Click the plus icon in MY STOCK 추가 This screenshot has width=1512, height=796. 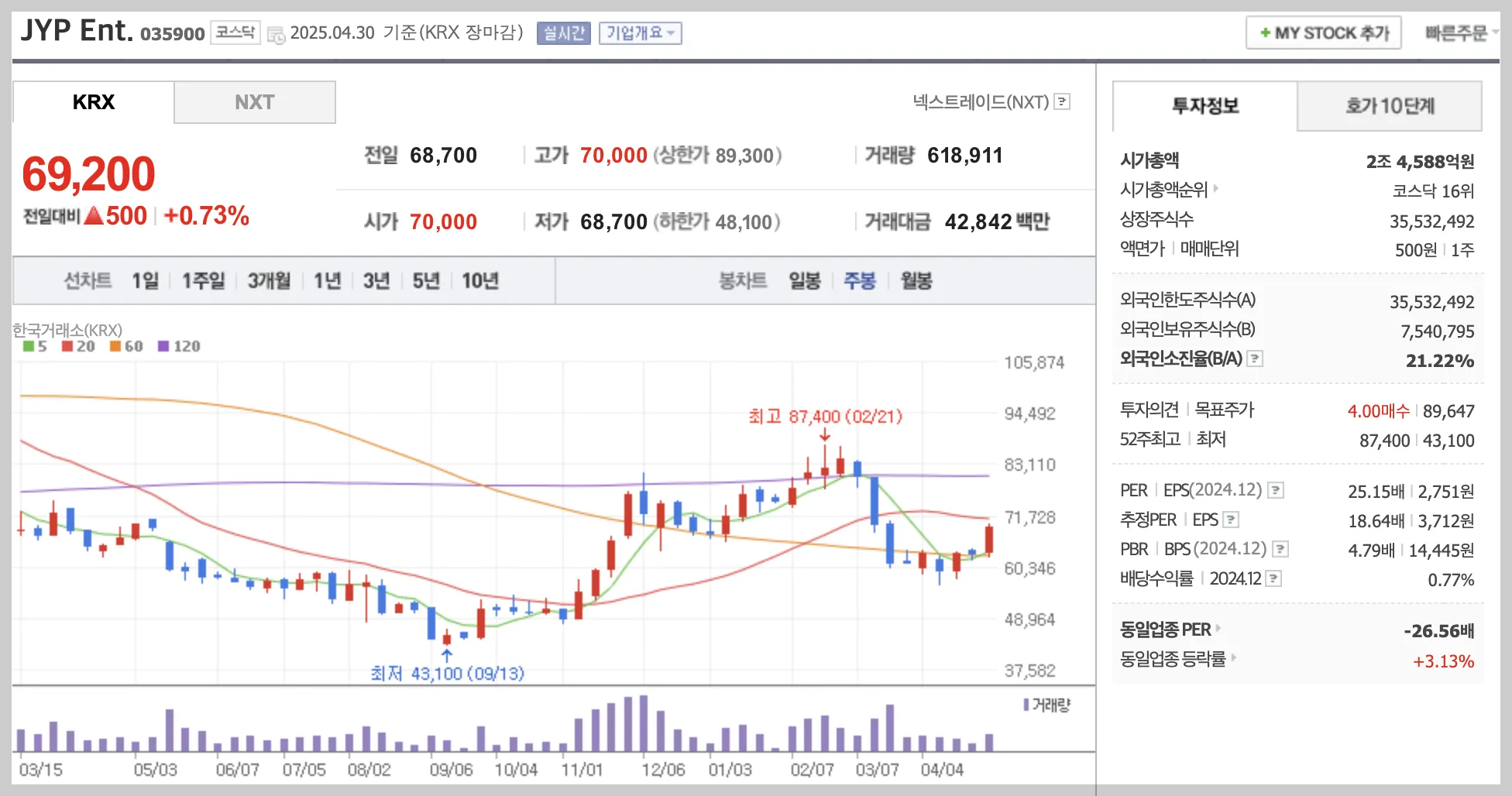coord(1265,33)
